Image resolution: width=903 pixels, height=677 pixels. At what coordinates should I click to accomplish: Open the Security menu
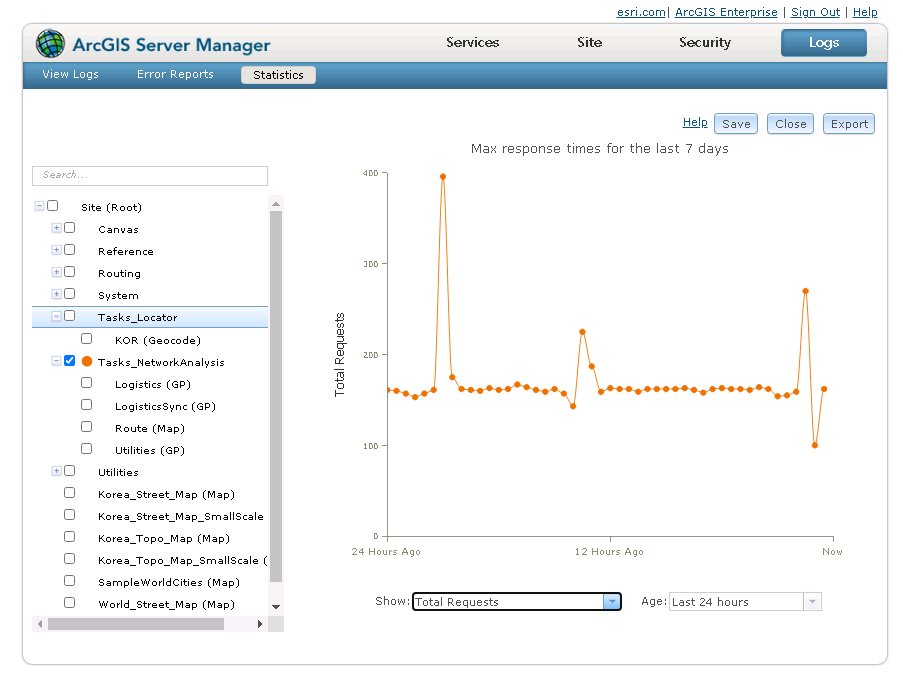[x=704, y=43]
